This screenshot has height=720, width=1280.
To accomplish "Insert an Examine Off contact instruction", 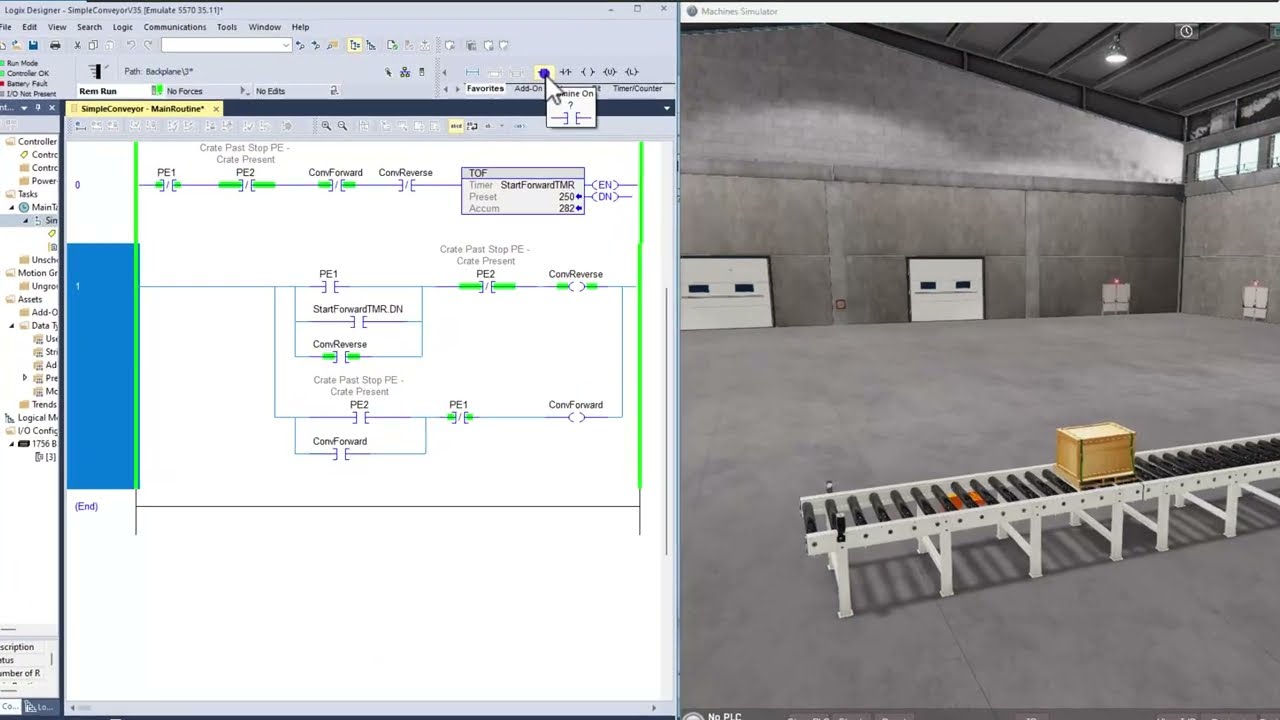I will click(565, 72).
